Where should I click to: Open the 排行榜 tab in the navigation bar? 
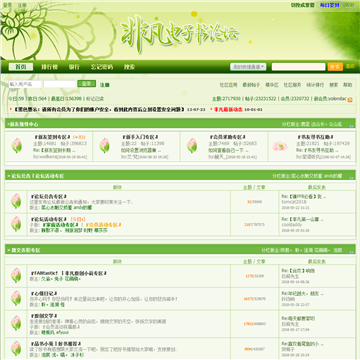pyautogui.click(x=49, y=67)
